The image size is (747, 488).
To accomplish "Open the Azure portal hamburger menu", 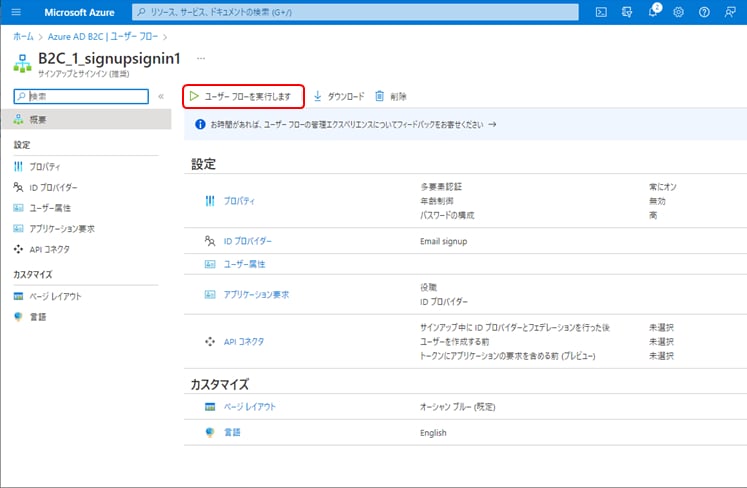I will pos(16,12).
